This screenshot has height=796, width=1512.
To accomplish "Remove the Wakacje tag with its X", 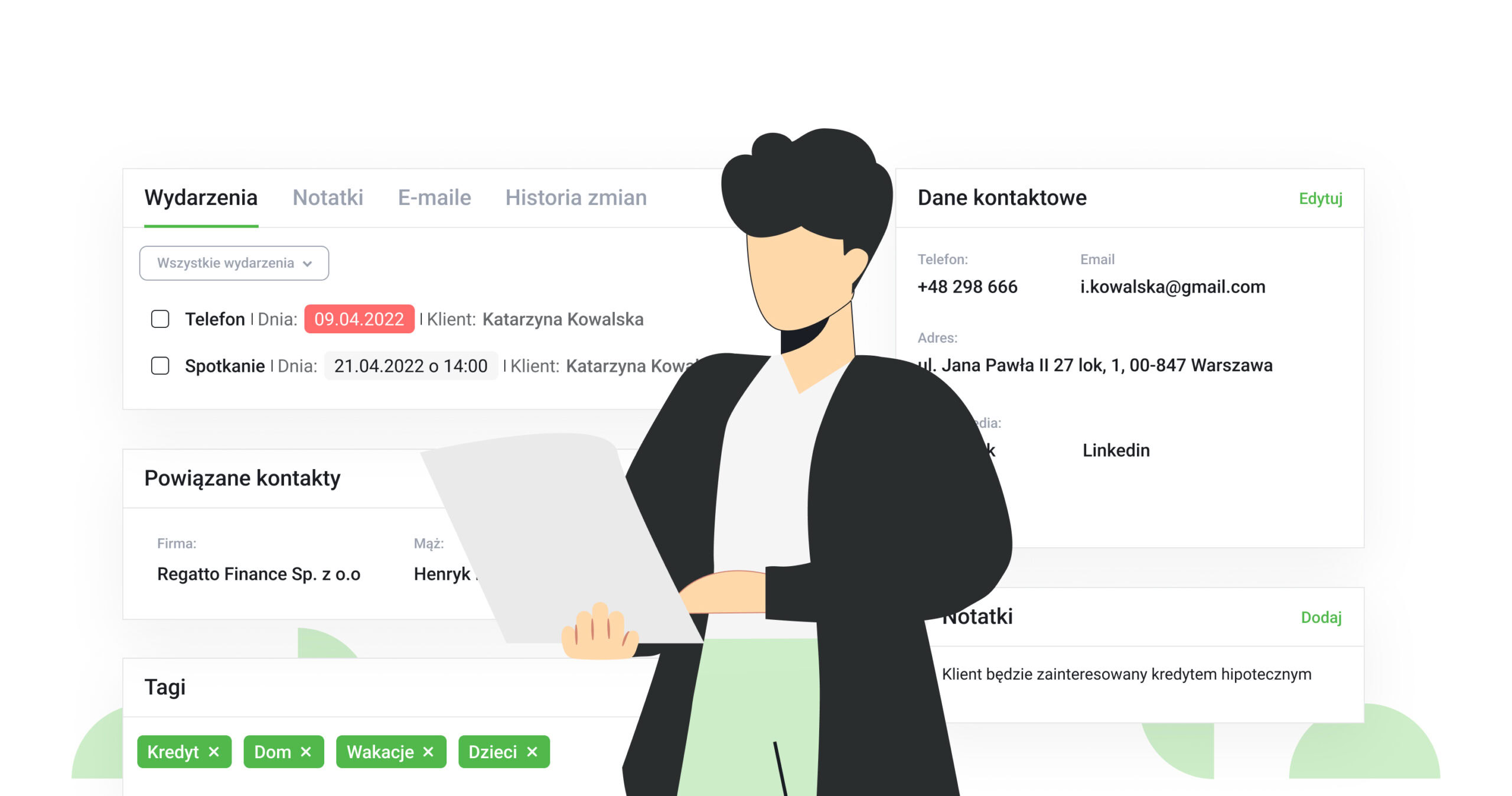I will (x=428, y=752).
